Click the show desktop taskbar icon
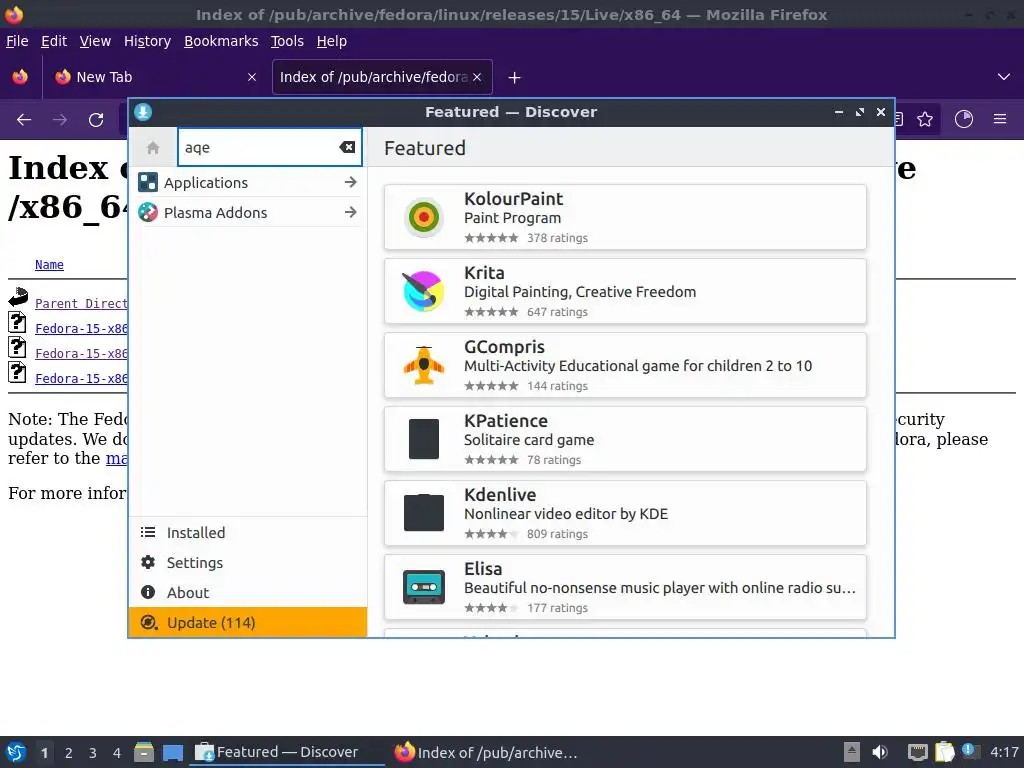The height and width of the screenshot is (768, 1024). pyautogui.click(x=173, y=752)
